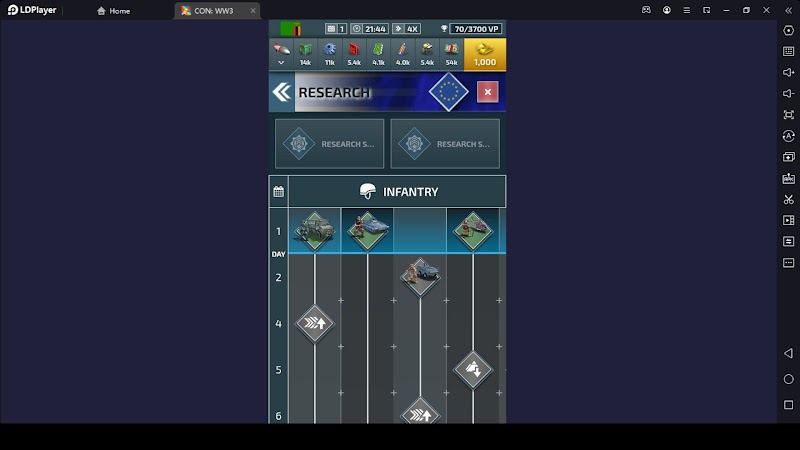Viewport: 800px width, 450px height.
Task: Open victory points 70/3700 VP
Action: coord(471,29)
